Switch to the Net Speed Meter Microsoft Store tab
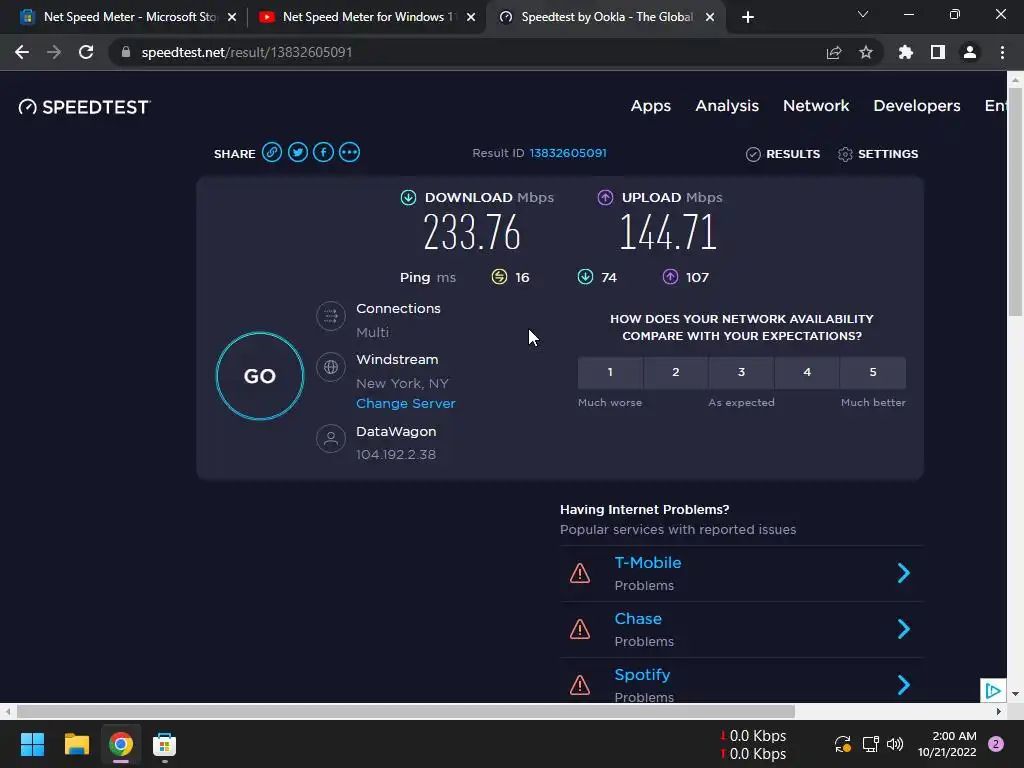Image resolution: width=1024 pixels, height=768 pixels. coord(128,17)
